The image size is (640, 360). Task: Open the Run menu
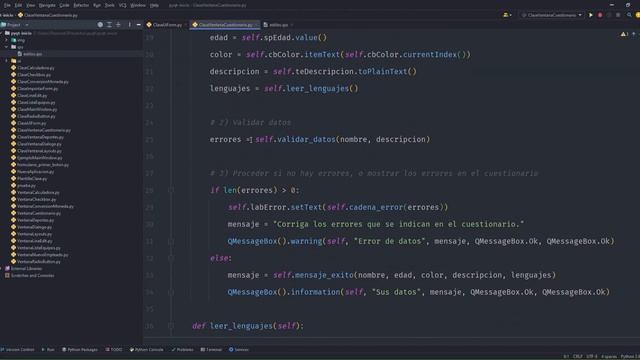tap(97, 5)
